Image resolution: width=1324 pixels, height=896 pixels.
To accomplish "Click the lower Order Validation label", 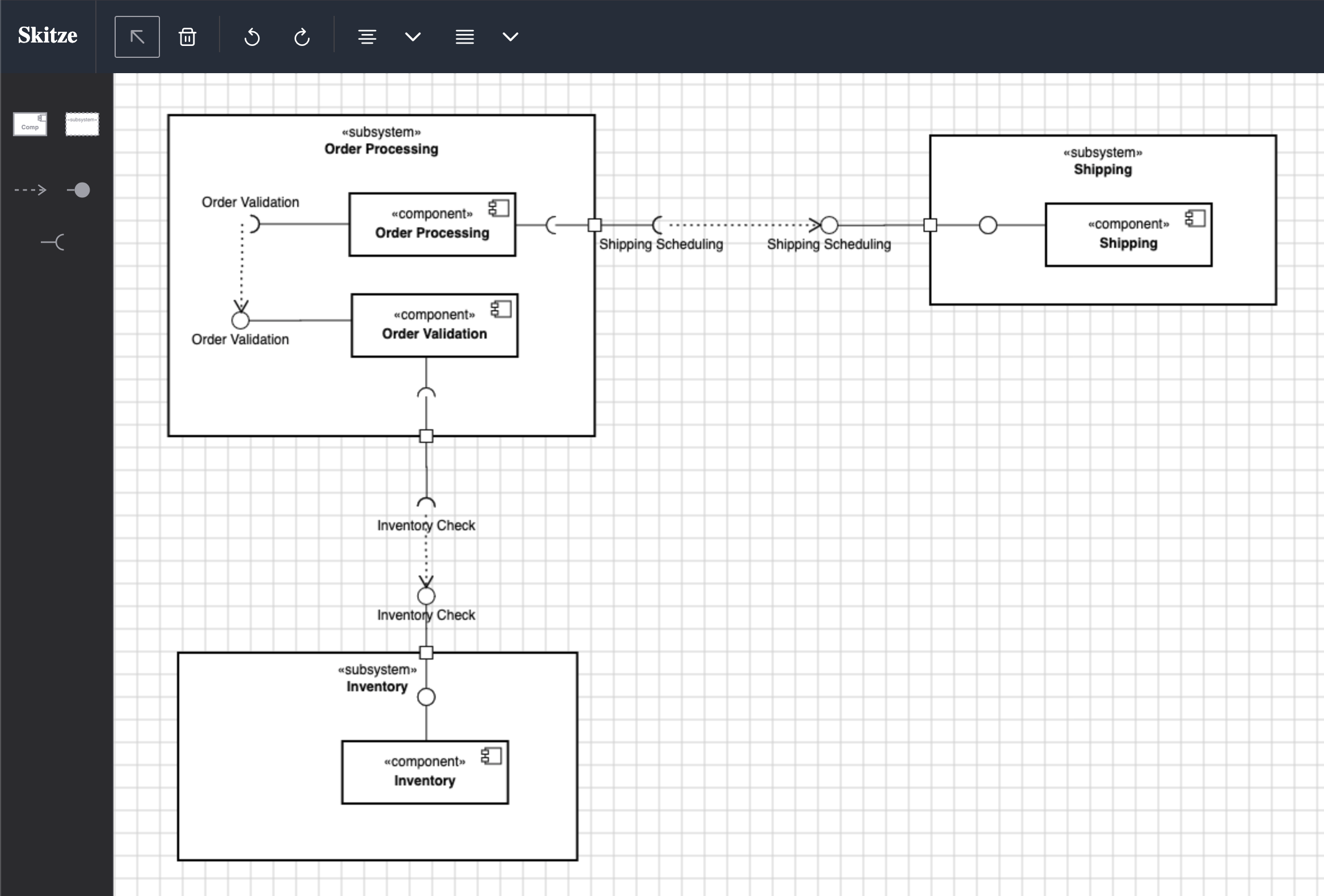I will [240, 340].
